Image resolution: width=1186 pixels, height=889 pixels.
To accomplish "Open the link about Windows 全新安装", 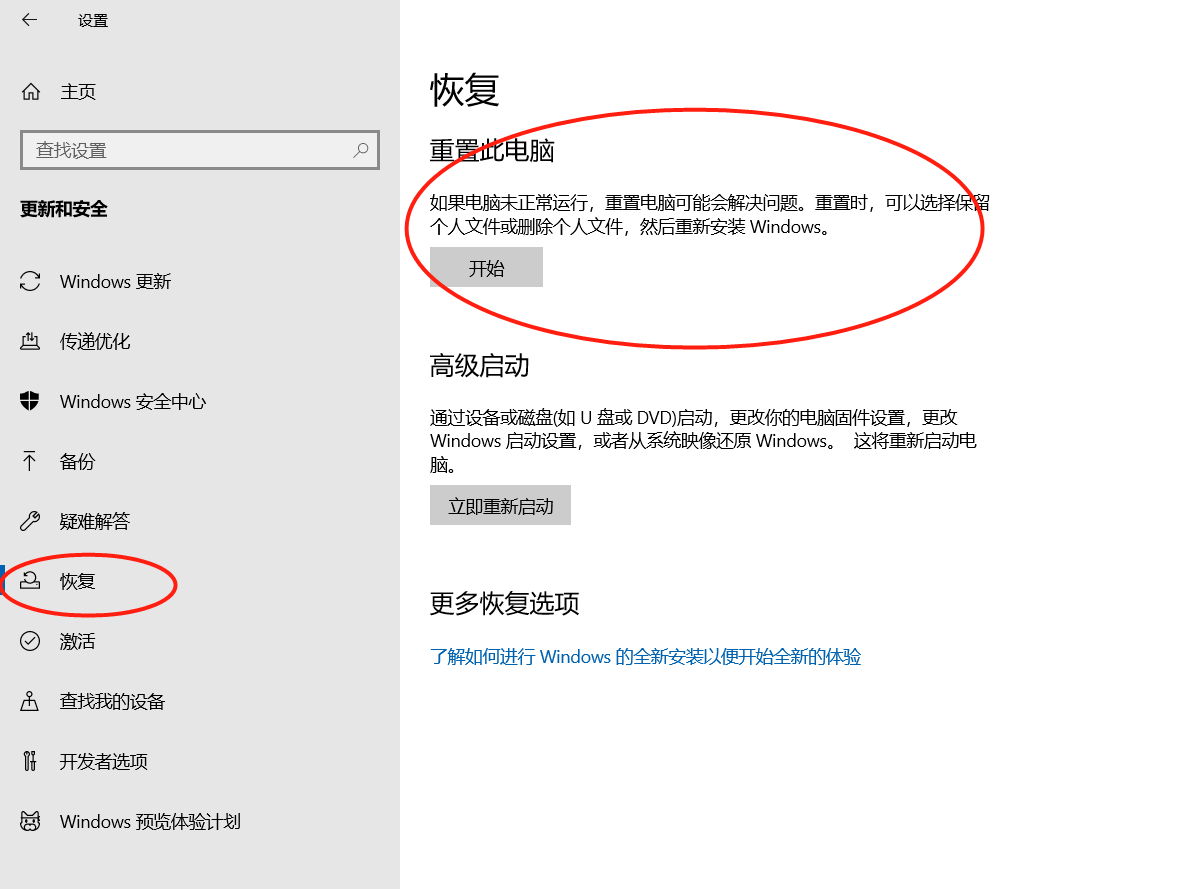I will pos(645,657).
